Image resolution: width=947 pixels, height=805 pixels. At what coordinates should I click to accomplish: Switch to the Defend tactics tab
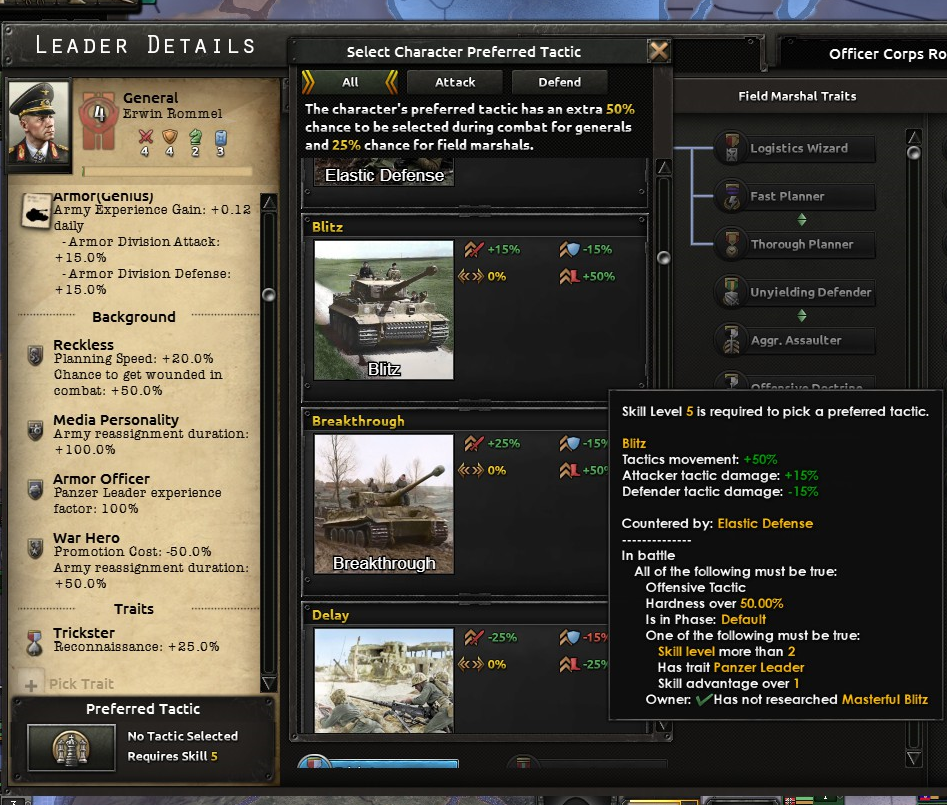click(559, 82)
